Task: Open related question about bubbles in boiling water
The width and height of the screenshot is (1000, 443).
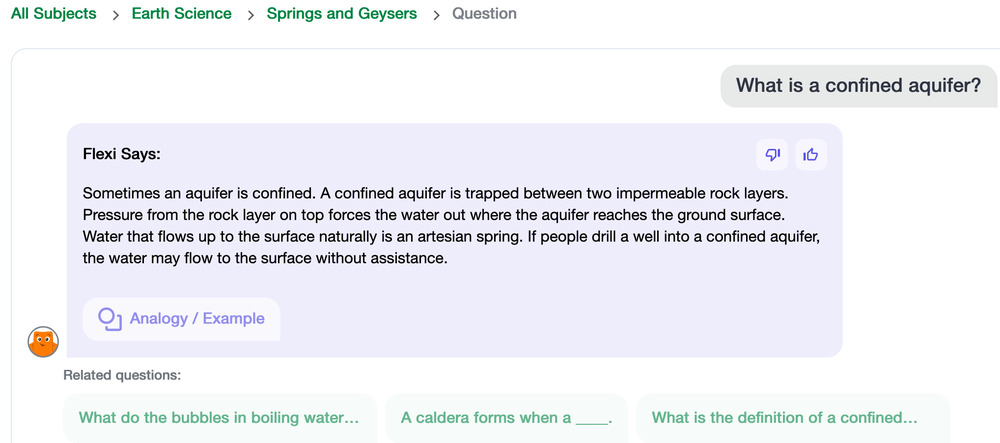Action: (x=220, y=418)
